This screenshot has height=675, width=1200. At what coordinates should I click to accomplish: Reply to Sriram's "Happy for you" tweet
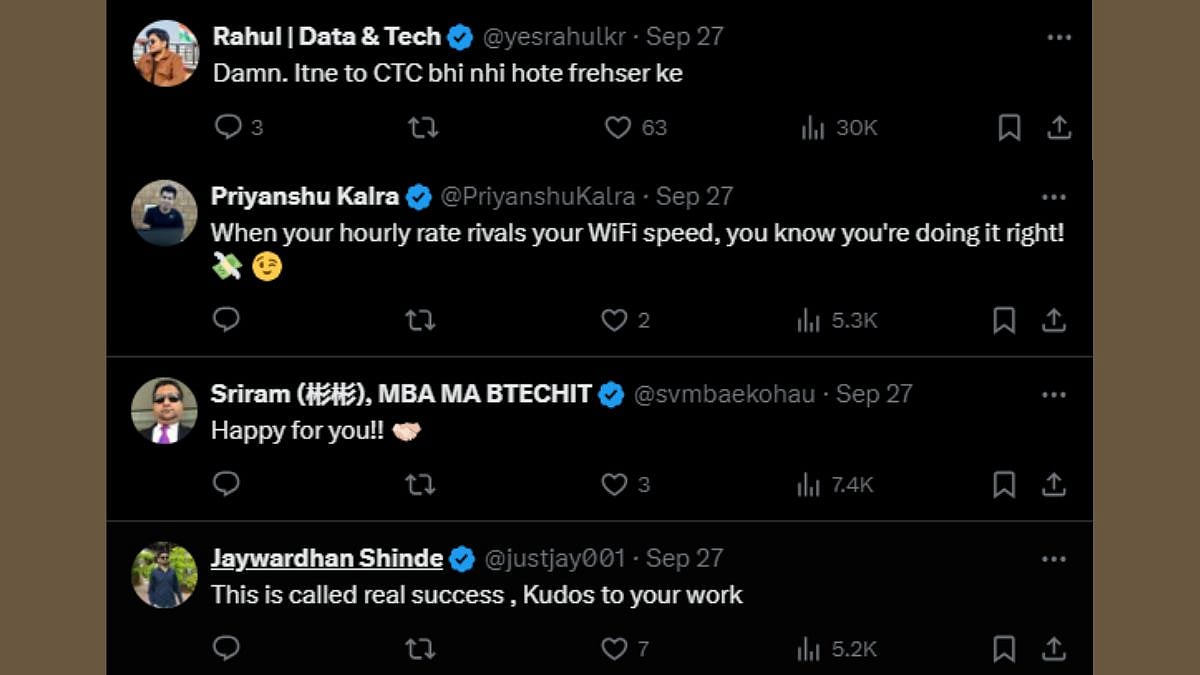[227, 484]
